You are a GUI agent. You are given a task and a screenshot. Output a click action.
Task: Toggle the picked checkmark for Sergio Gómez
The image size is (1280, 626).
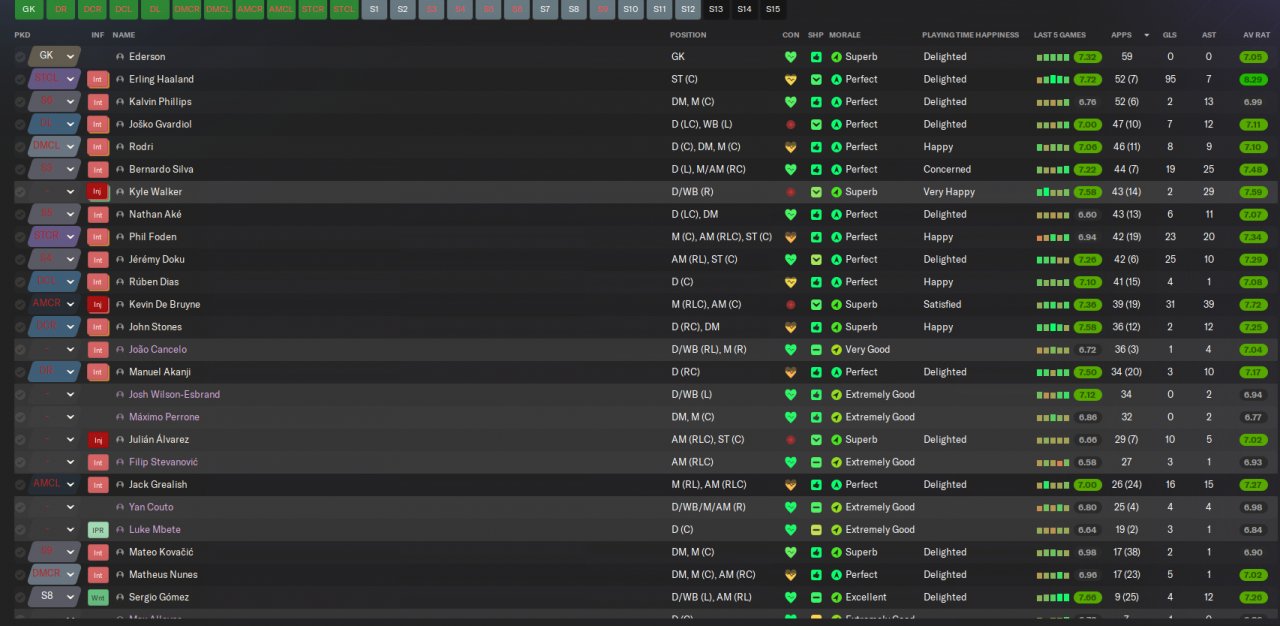[x=20, y=597]
